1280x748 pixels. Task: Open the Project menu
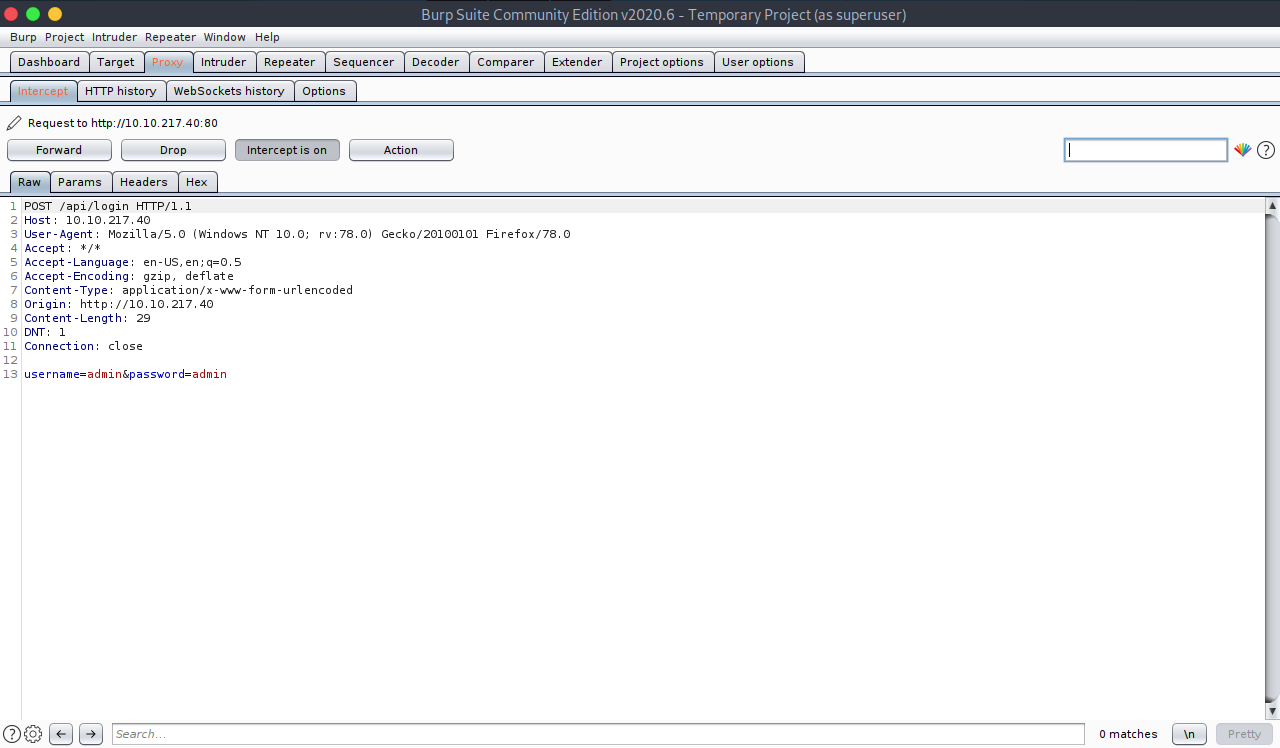pyautogui.click(x=64, y=37)
